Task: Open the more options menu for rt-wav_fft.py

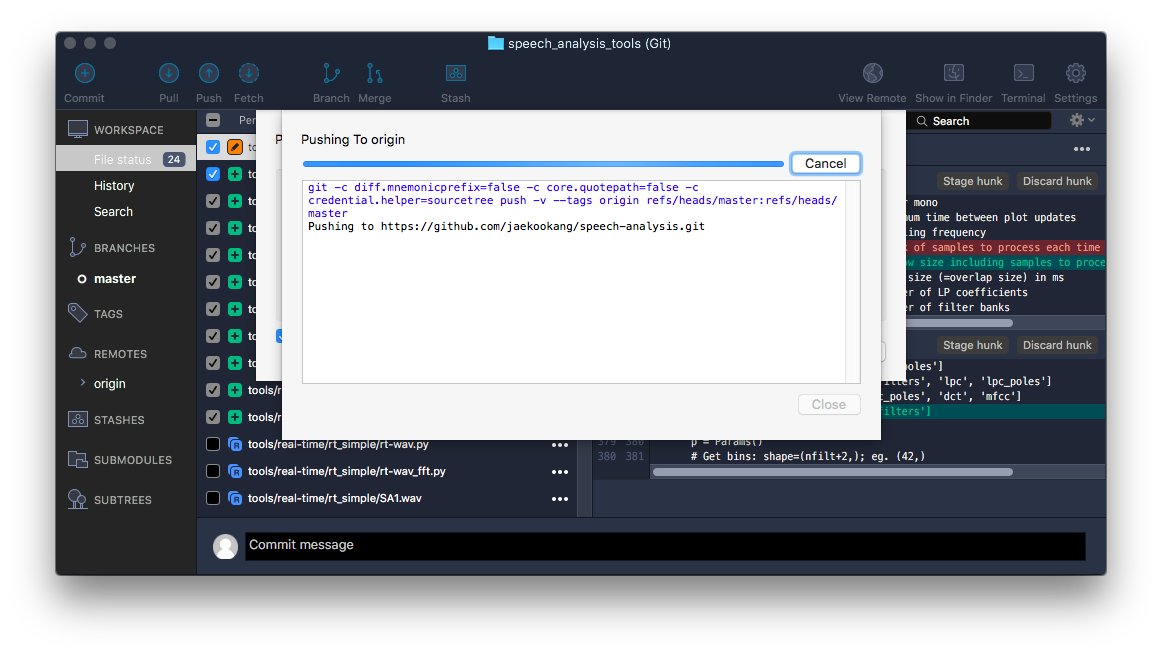Action: 560,471
